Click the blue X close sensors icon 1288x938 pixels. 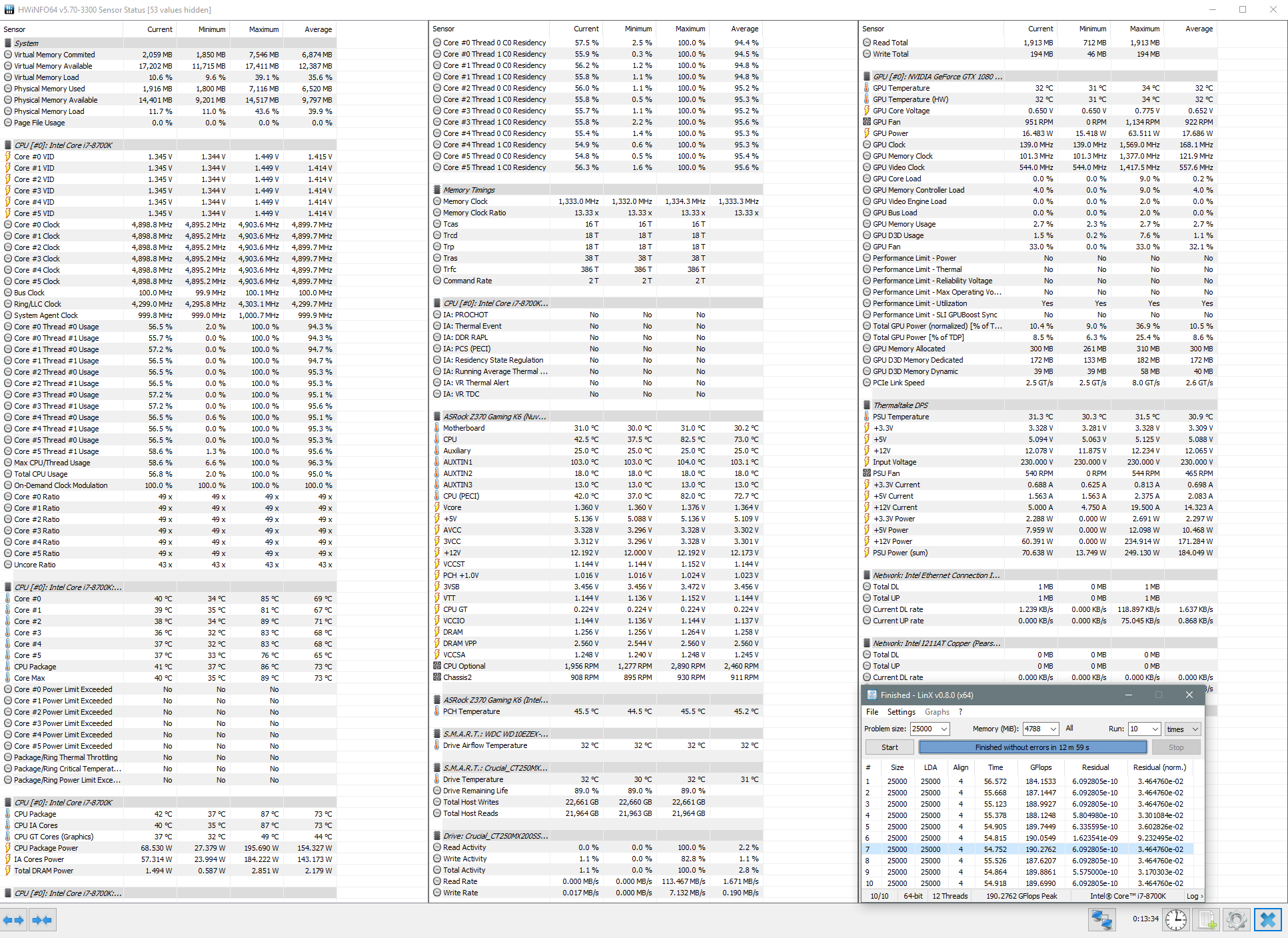[x=1267, y=920]
